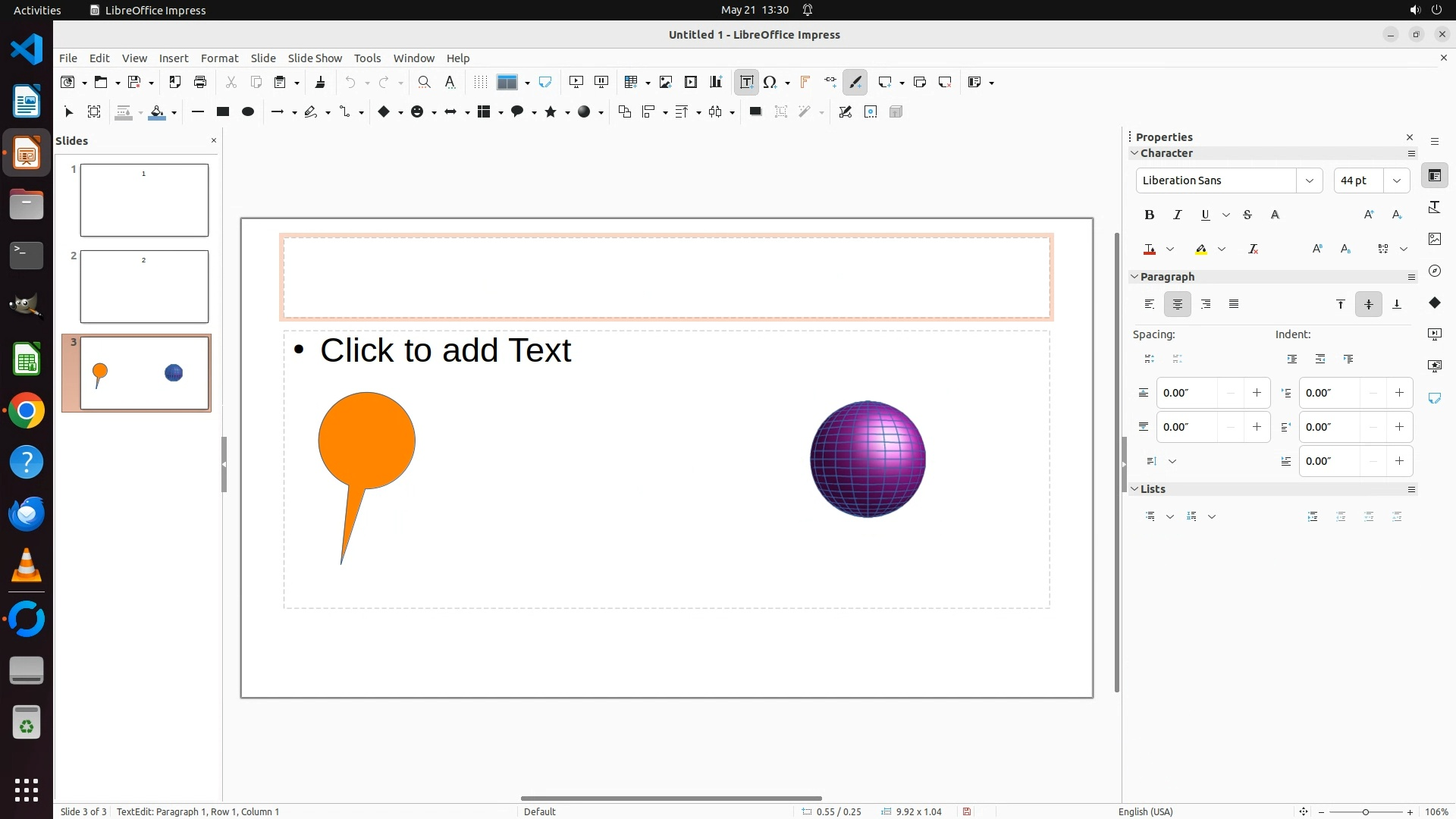Enable Justified paragraph alignment

1234,304
